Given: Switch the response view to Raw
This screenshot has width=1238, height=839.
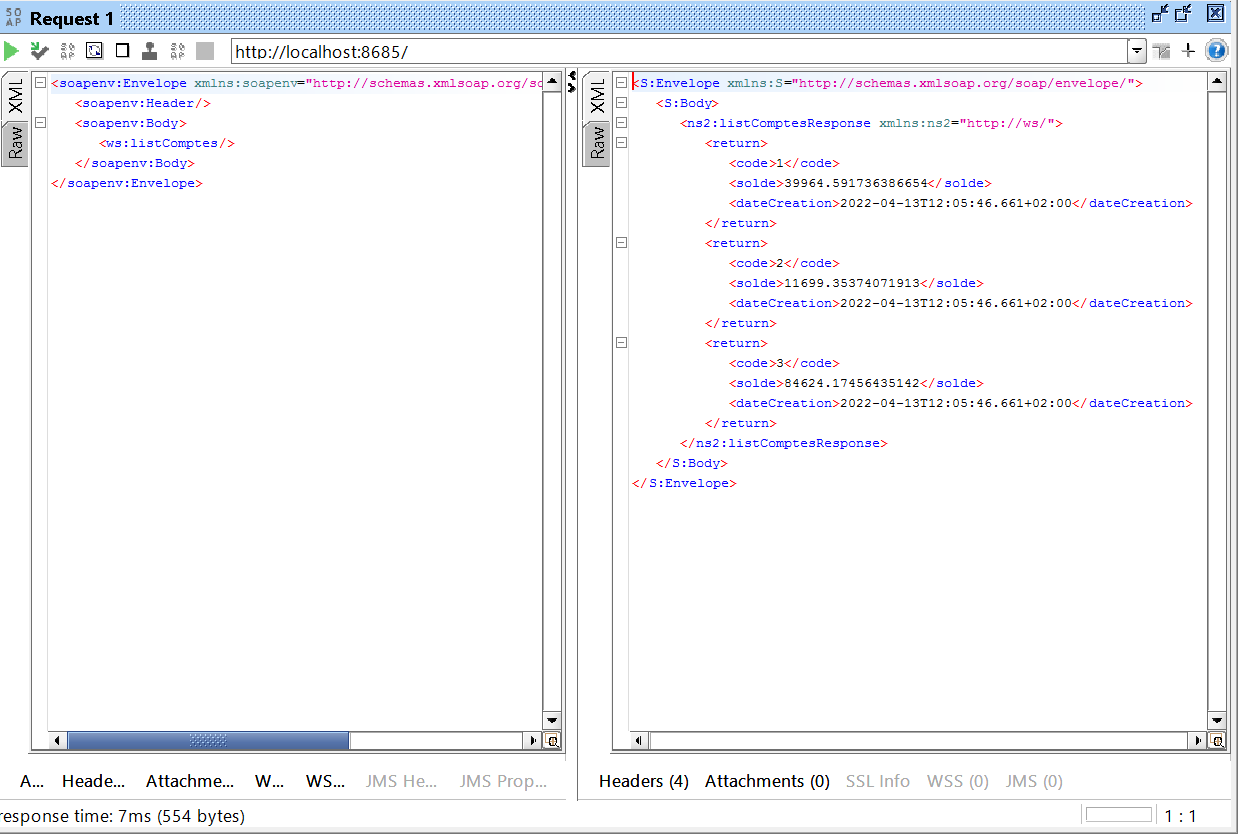Looking at the screenshot, I should [x=597, y=143].
